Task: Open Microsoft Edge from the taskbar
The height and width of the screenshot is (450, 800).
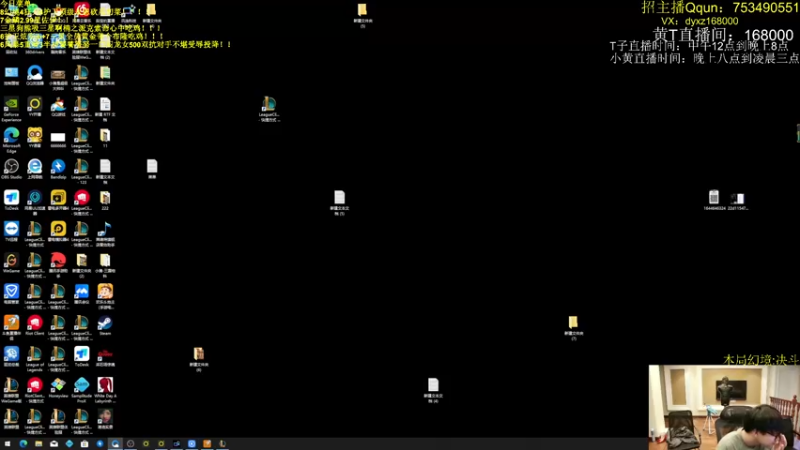Action: [x=23, y=444]
